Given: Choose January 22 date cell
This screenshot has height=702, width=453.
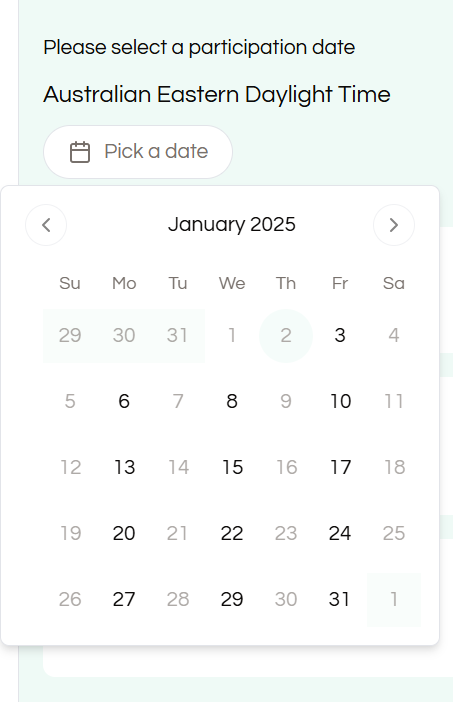Looking at the screenshot, I should click(232, 533).
